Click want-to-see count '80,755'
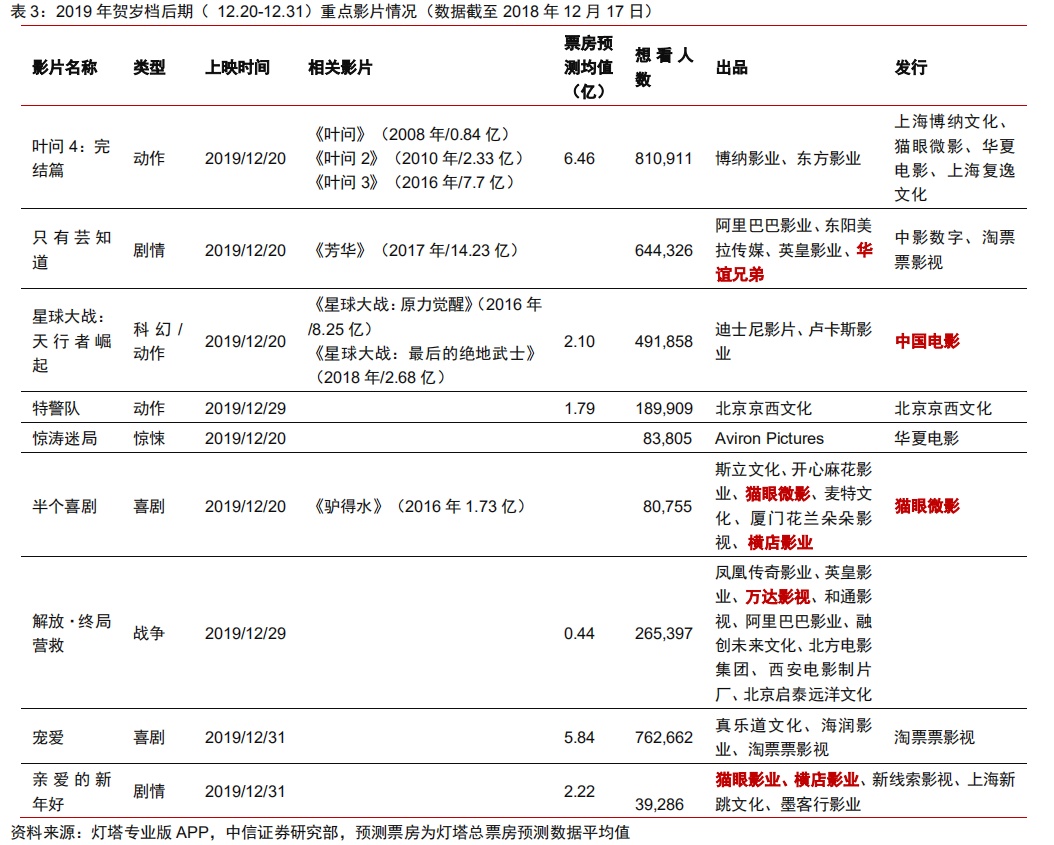Viewport: 1054px width, 845px height. [x=667, y=506]
